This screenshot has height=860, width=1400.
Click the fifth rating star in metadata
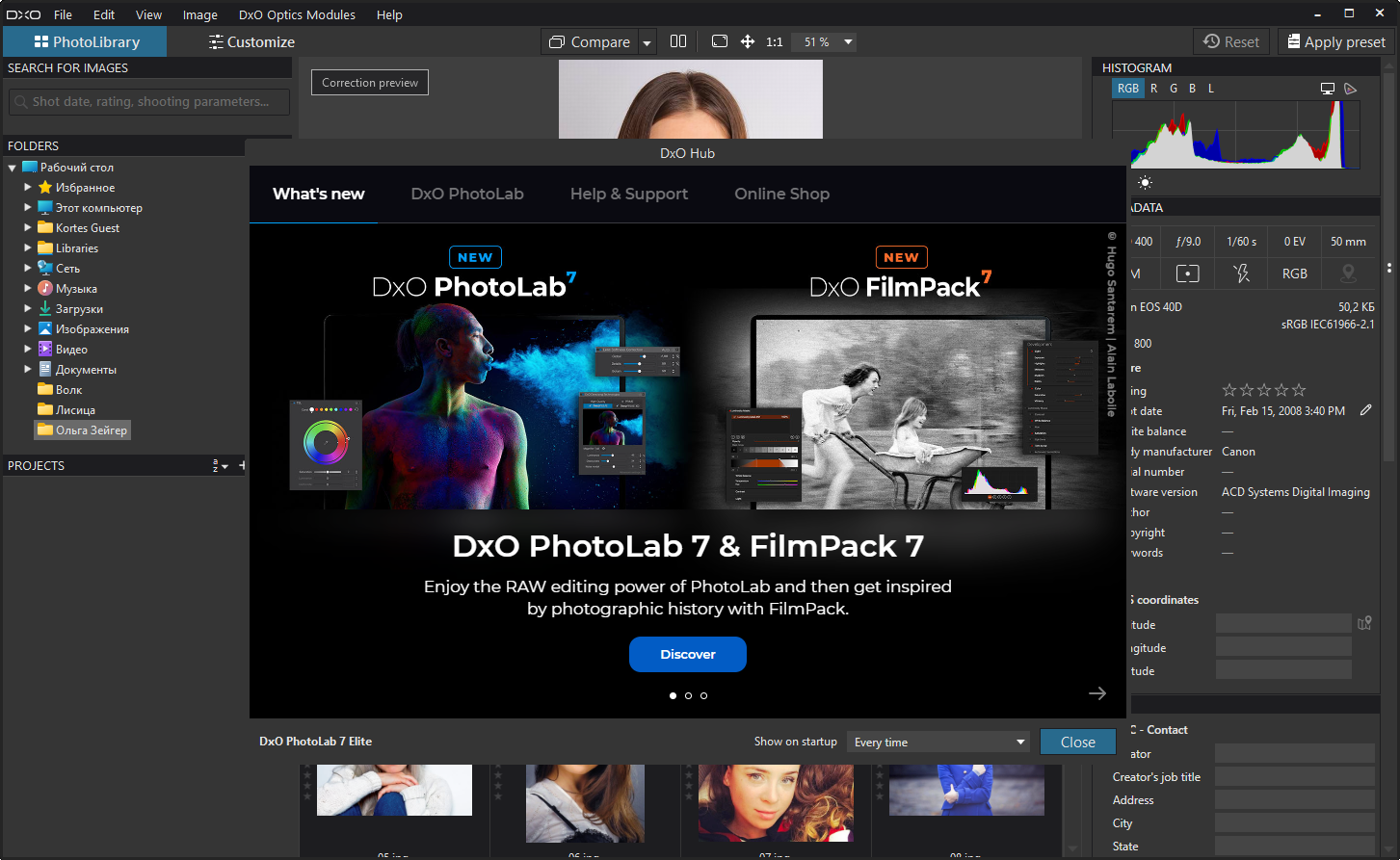click(x=1299, y=390)
